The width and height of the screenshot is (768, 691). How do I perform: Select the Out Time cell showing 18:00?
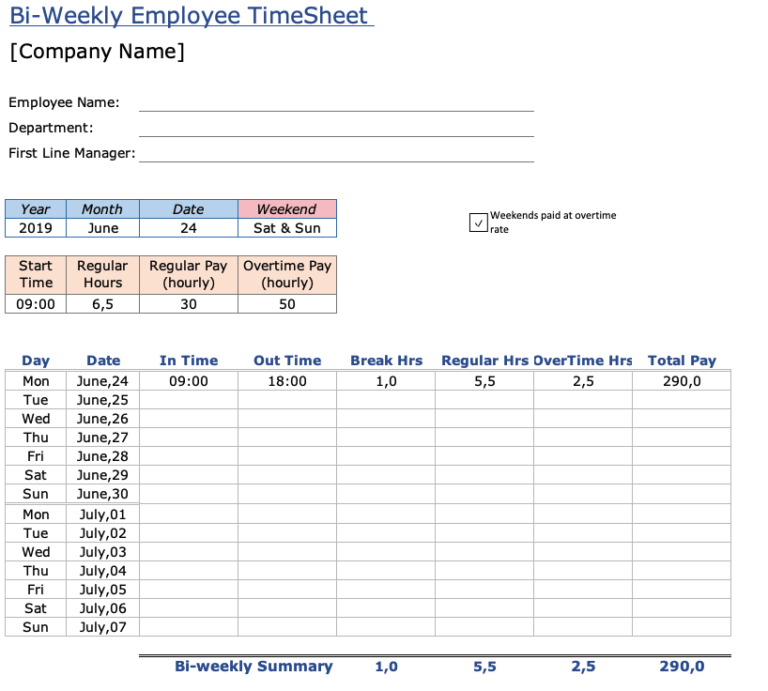[288, 381]
